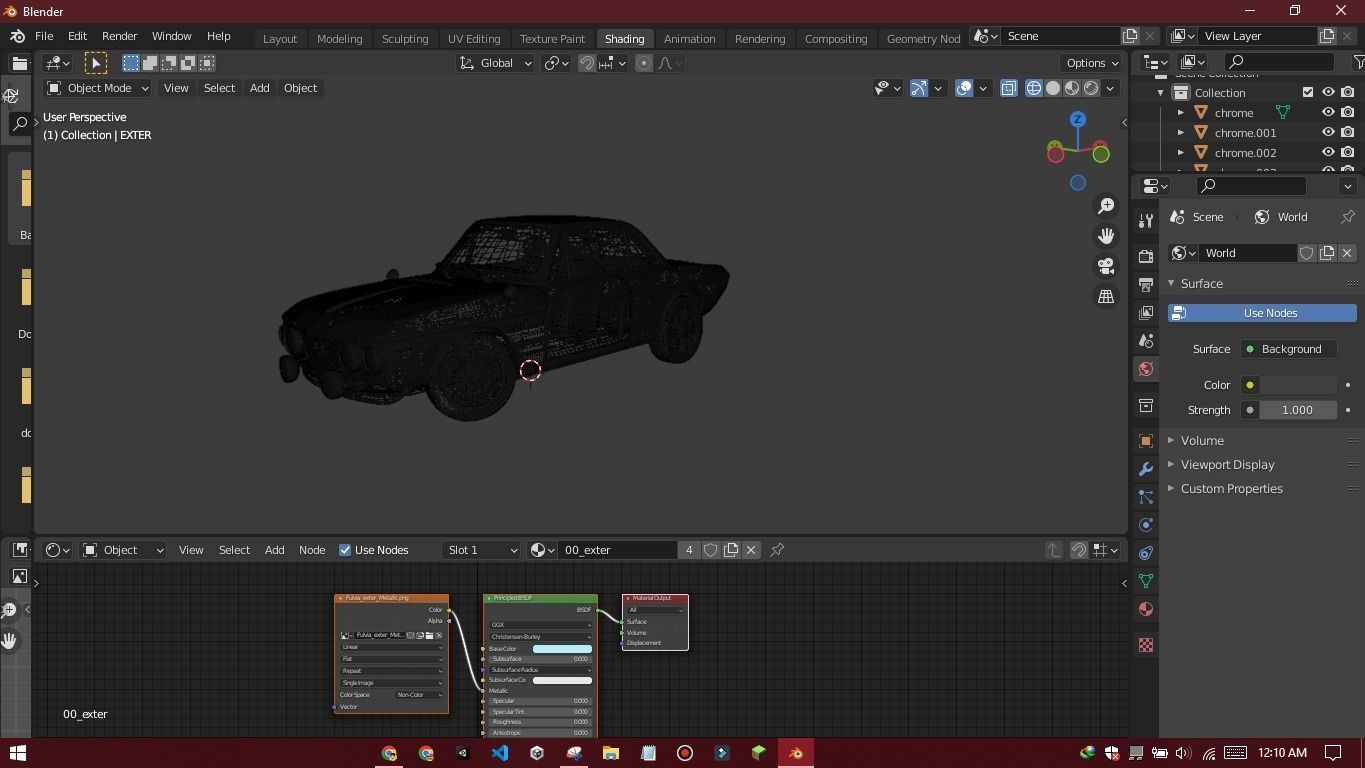
Task: Hide the chrome object in viewport
Action: point(1328,113)
